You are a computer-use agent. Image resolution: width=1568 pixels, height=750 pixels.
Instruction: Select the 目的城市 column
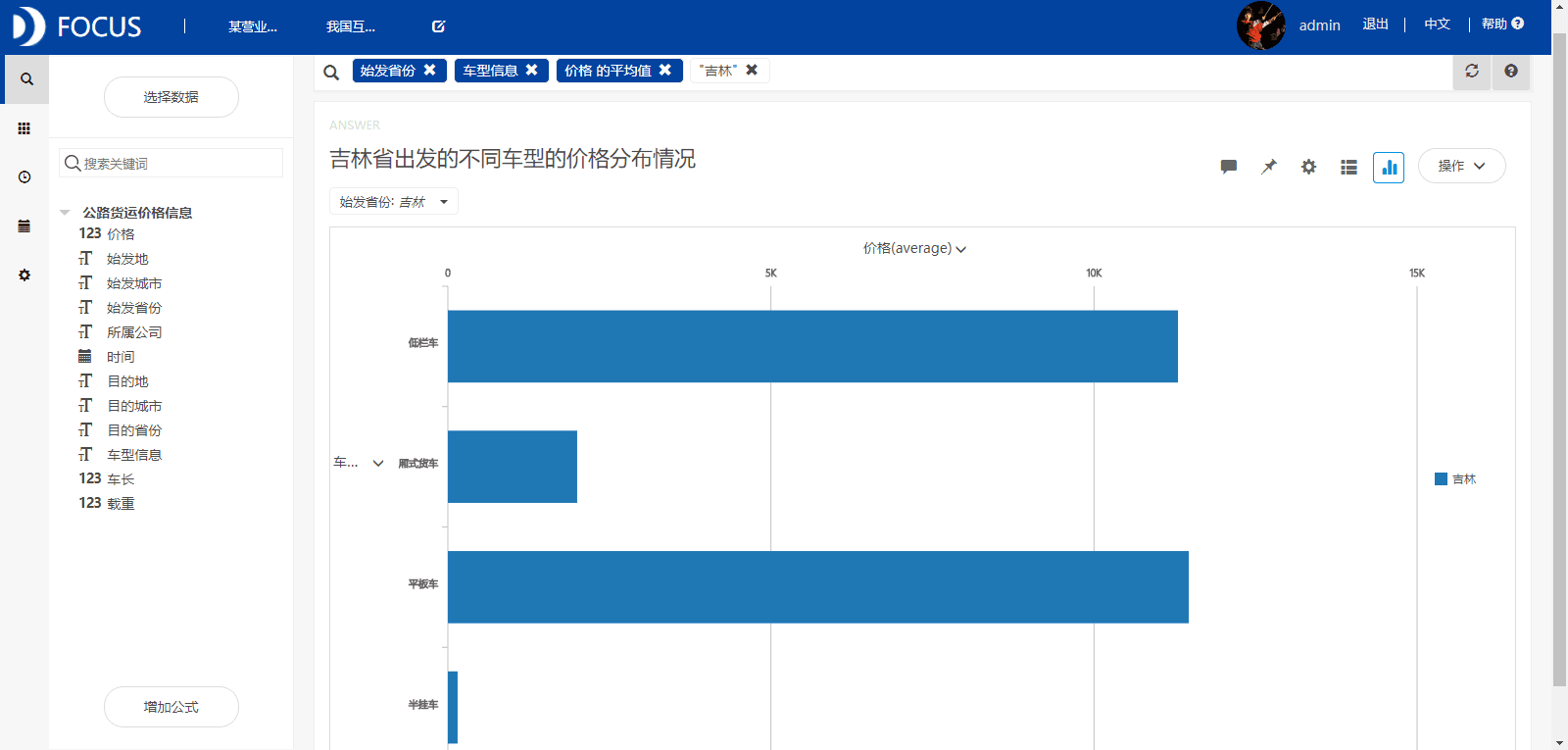pos(134,406)
